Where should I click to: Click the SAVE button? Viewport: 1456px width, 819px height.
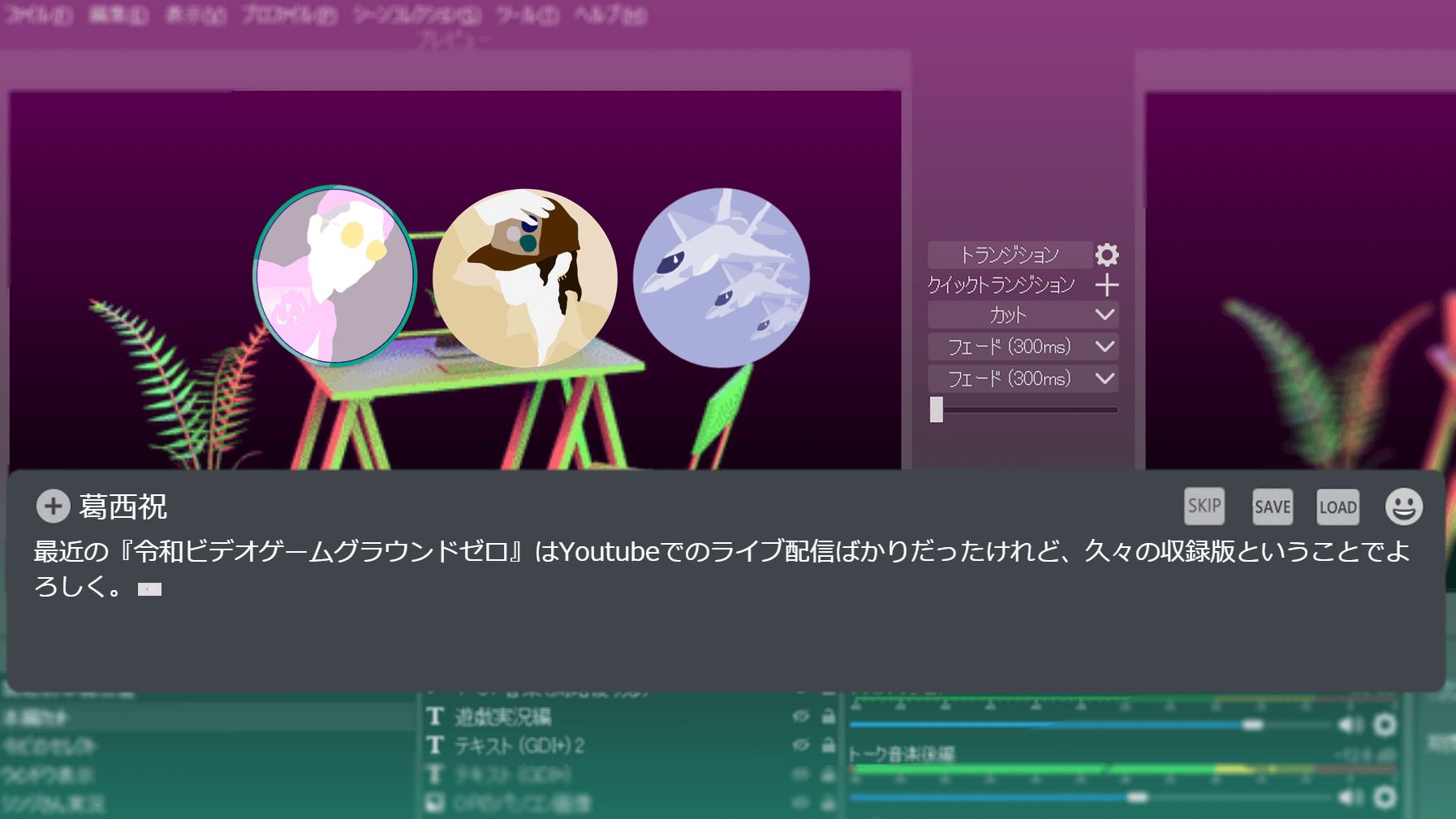(1273, 506)
